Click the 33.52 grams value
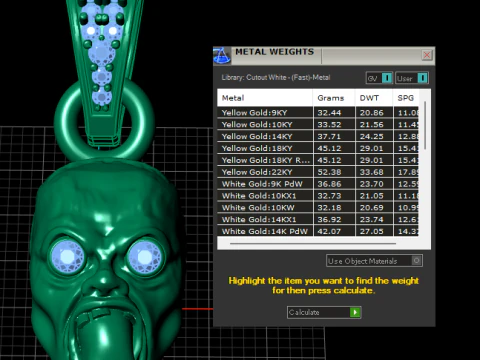Screen dimensions: 480x360 tap(329, 125)
